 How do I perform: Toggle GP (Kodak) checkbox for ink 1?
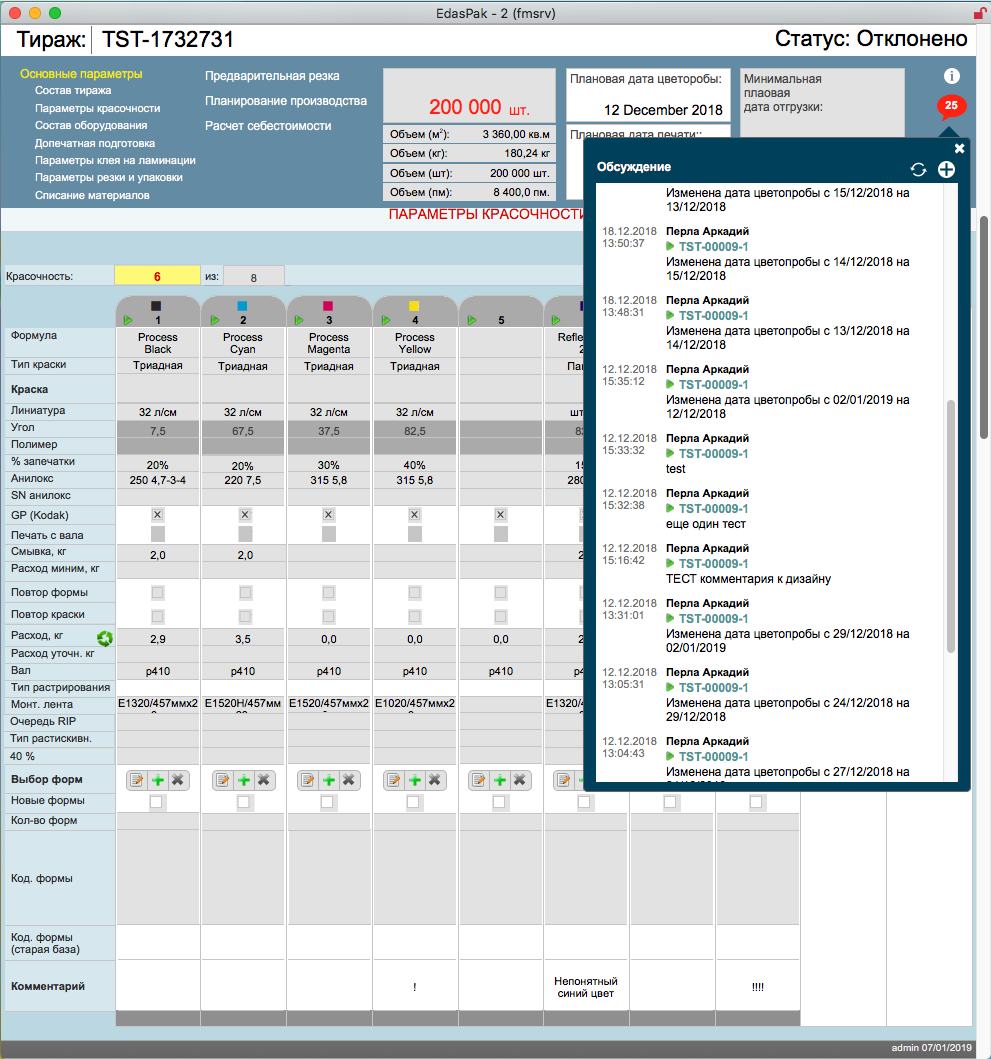[157, 515]
